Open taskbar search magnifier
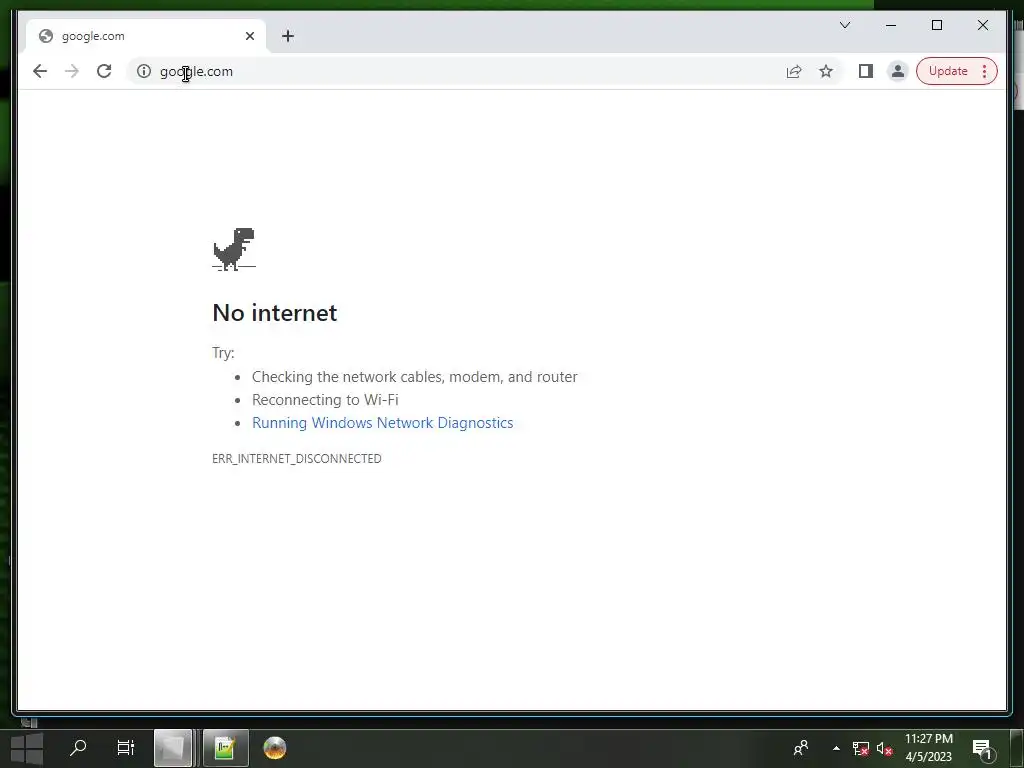Screen dimensions: 1024x768 click(x=78, y=748)
